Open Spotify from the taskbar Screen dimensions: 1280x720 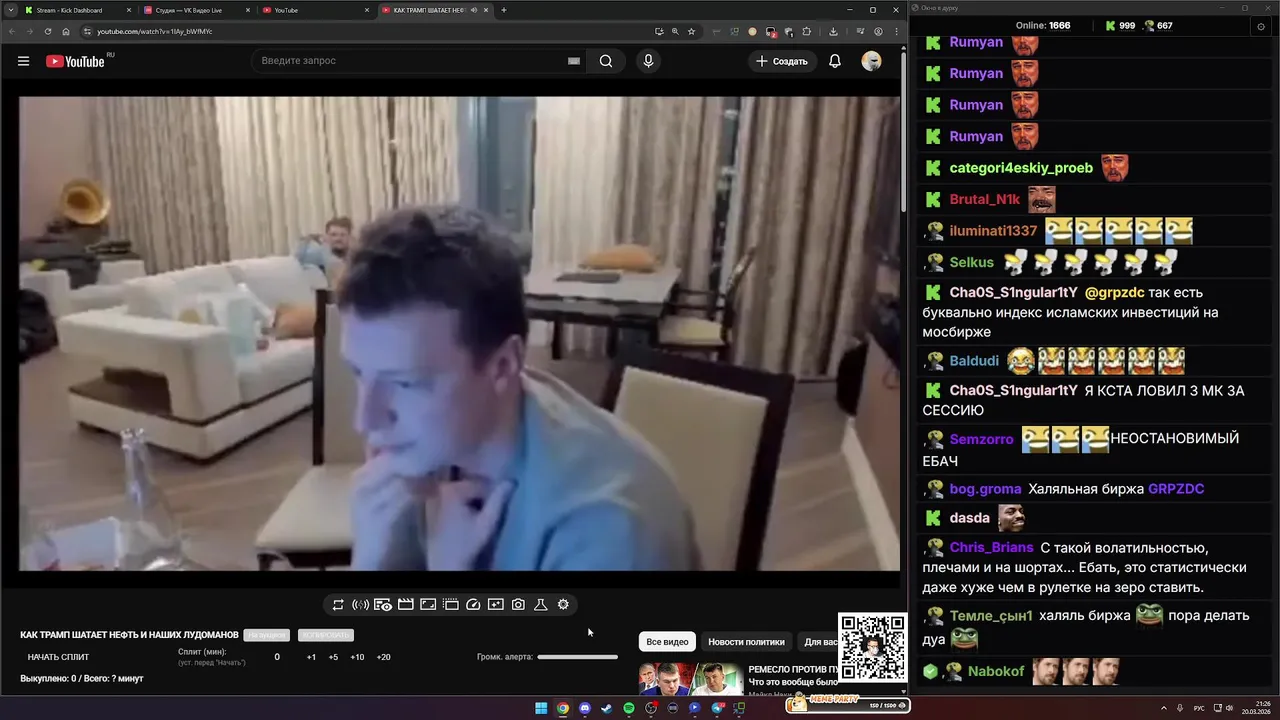[x=629, y=708]
